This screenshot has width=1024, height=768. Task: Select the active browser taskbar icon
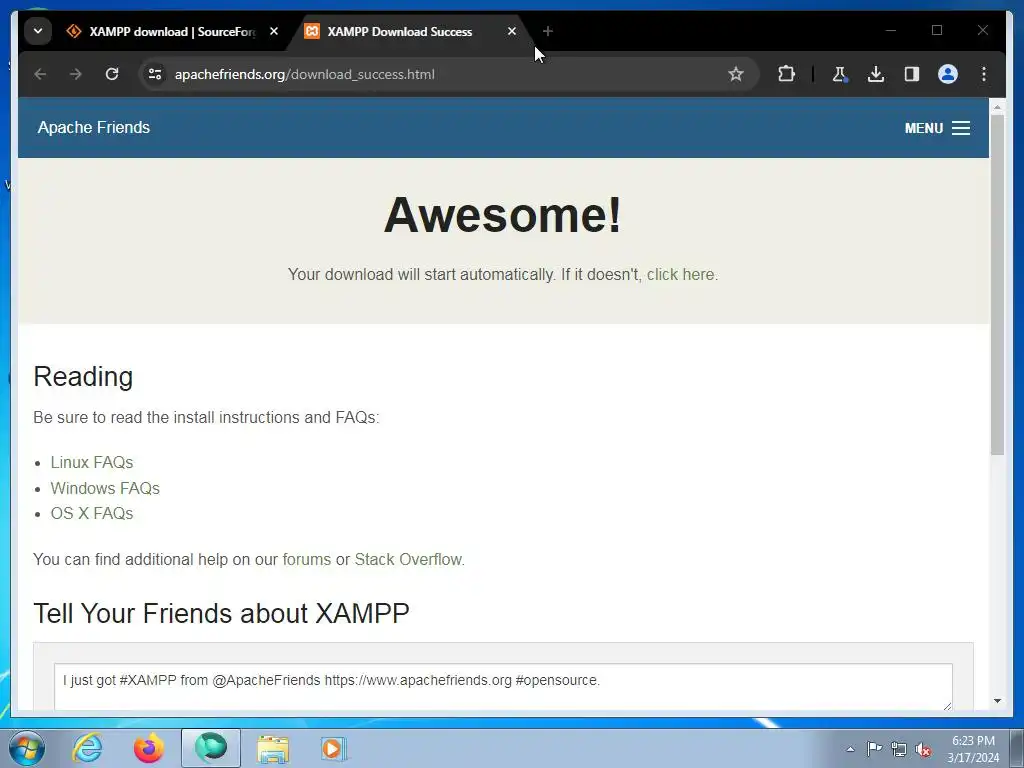point(210,748)
